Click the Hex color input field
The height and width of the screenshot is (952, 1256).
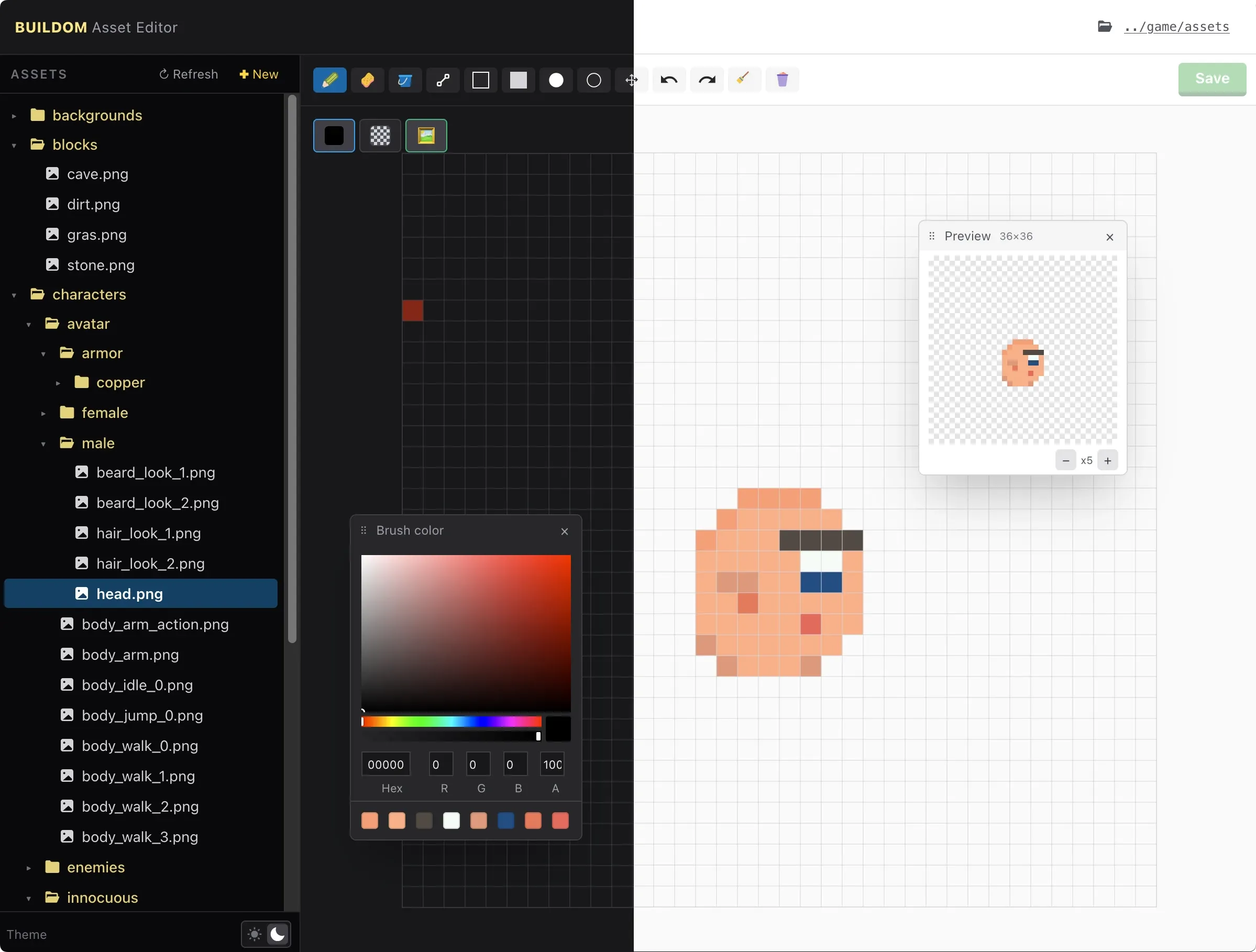pyautogui.click(x=385, y=765)
